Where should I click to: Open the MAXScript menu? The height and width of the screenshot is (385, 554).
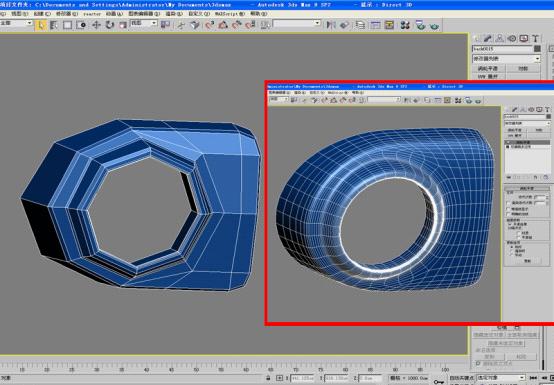[x=230, y=14]
